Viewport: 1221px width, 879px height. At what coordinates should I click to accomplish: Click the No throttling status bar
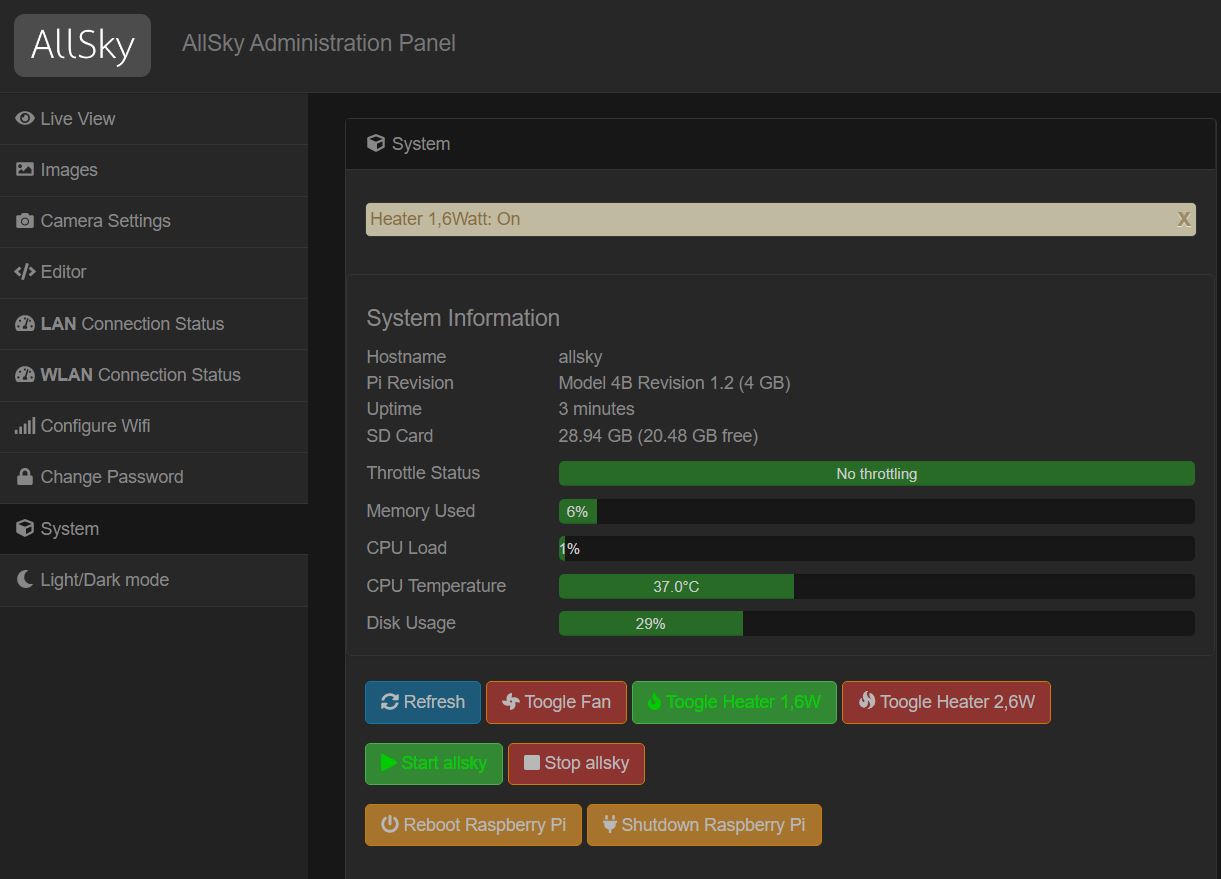pos(877,474)
